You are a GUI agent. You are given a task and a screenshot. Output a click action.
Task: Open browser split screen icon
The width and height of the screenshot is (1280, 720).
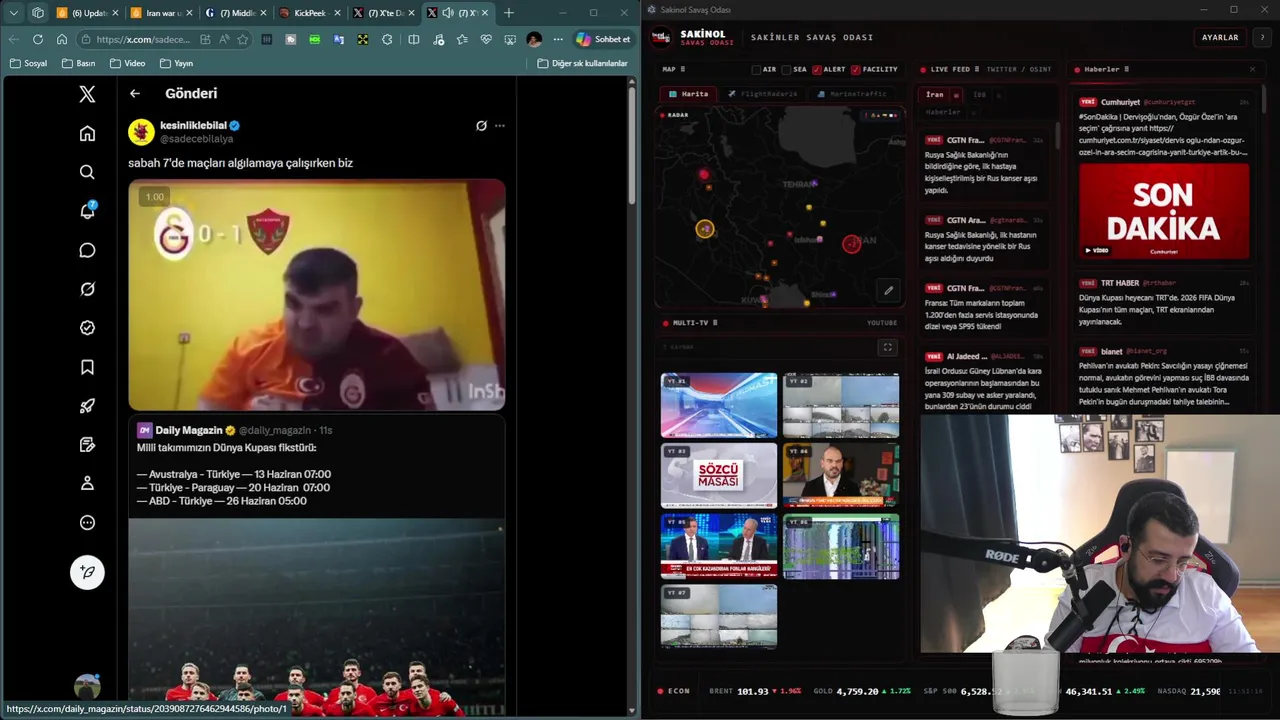(413, 39)
